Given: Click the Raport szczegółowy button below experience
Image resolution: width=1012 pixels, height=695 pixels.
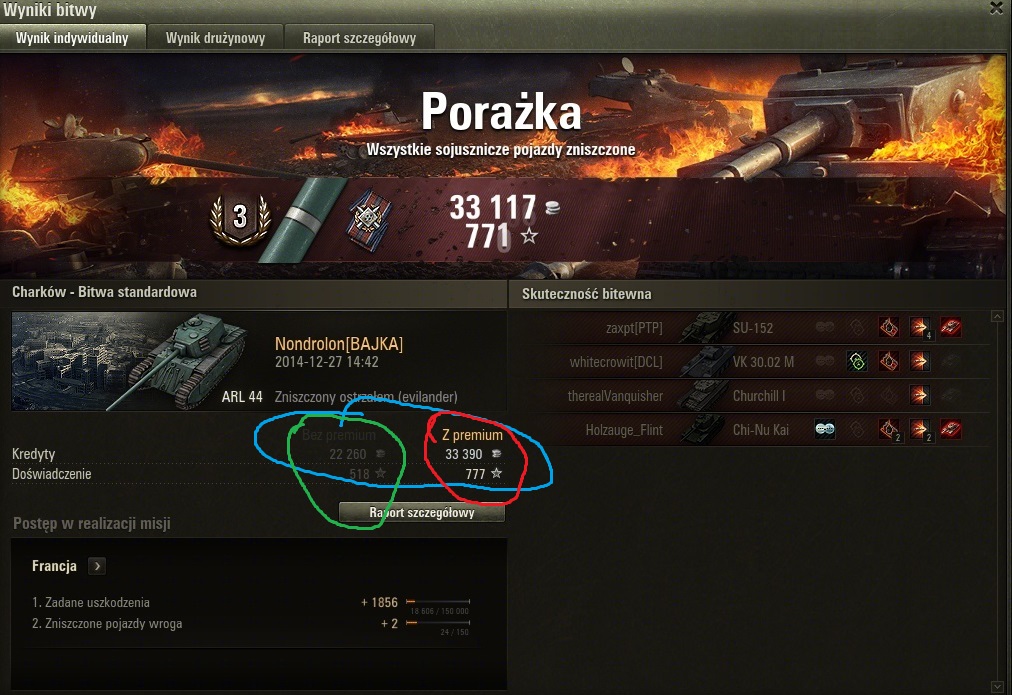Looking at the screenshot, I should 421,512.
